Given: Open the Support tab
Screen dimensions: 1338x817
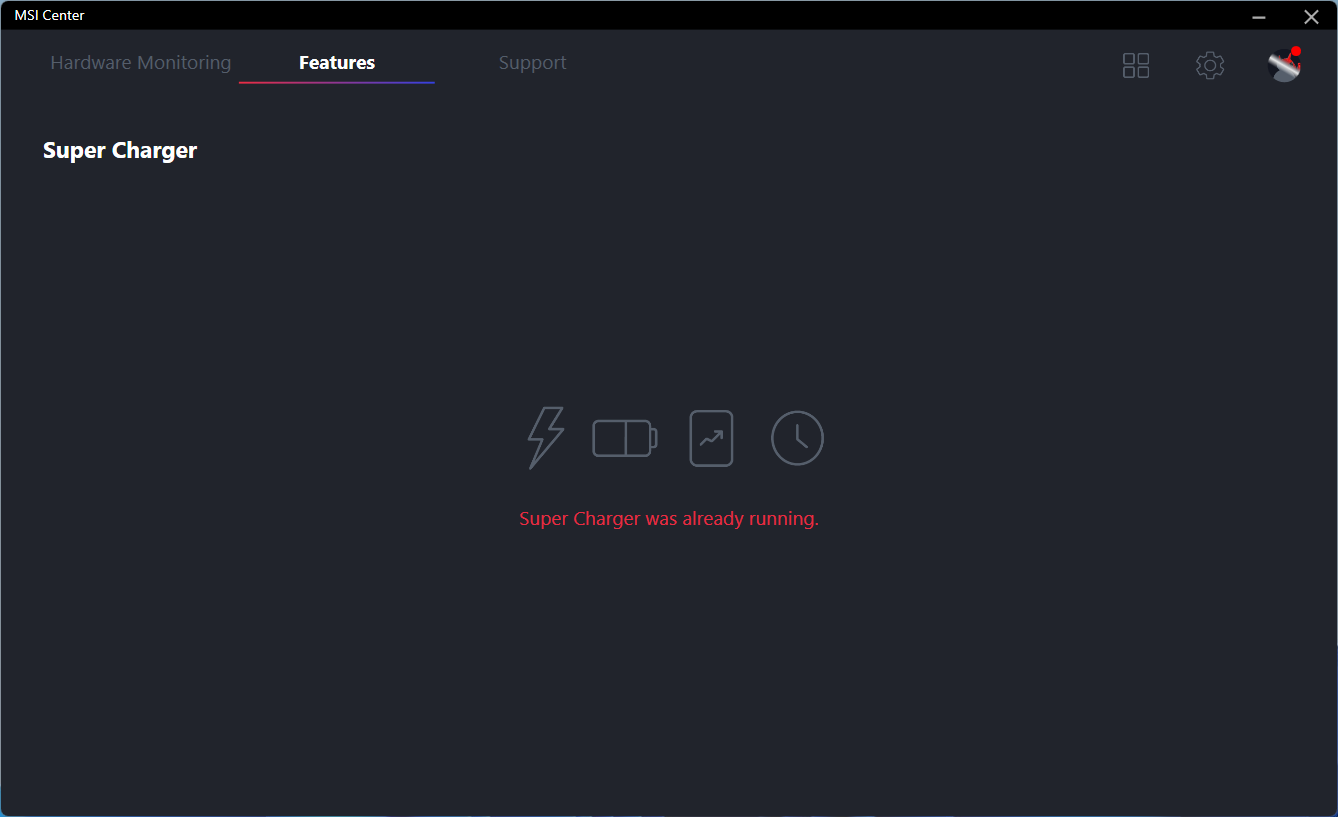Looking at the screenshot, I should tap(532, 63).
